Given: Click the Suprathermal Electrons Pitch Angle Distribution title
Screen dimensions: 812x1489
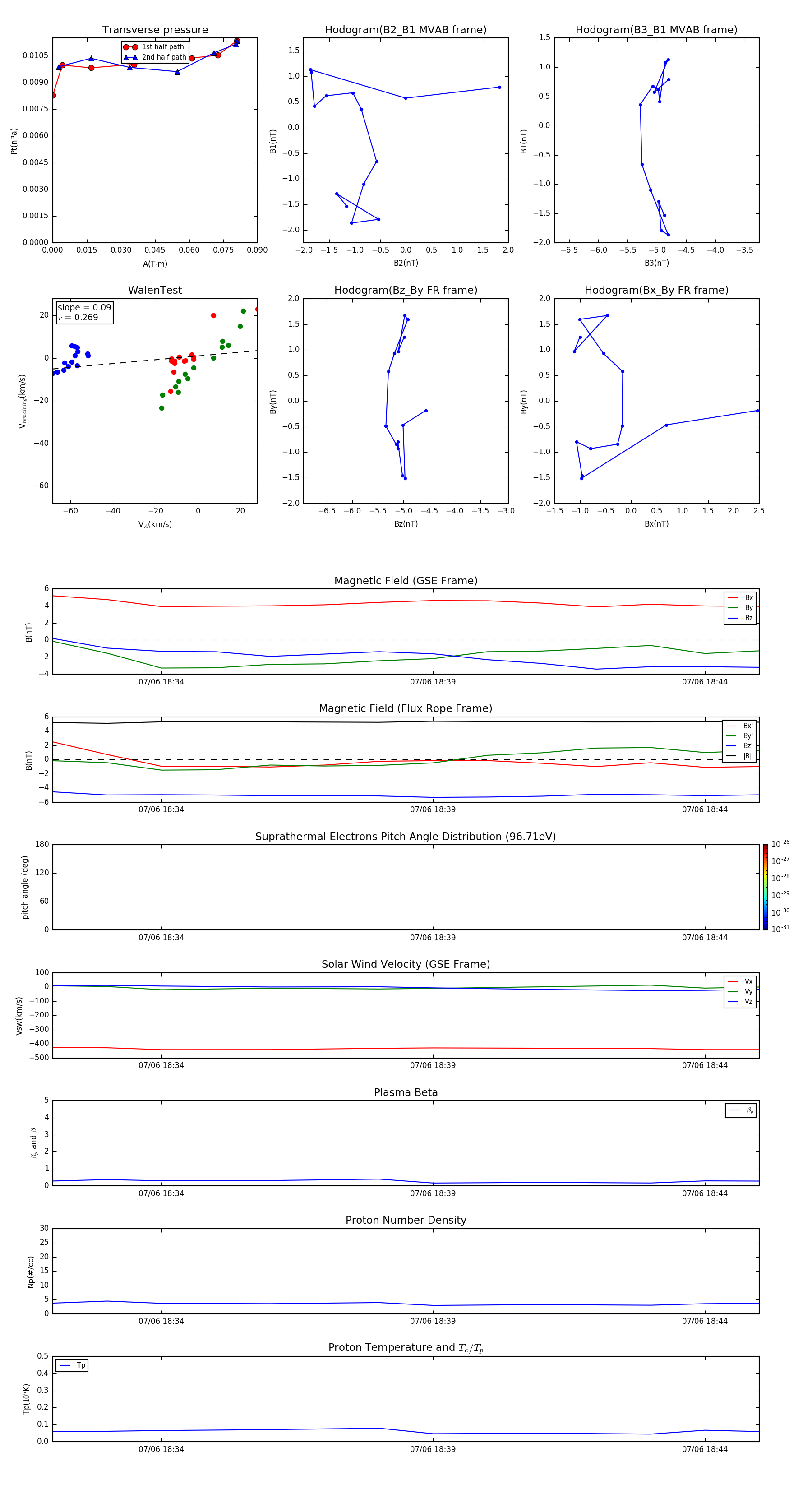Looking at the screenshot, I should [406, 837].
